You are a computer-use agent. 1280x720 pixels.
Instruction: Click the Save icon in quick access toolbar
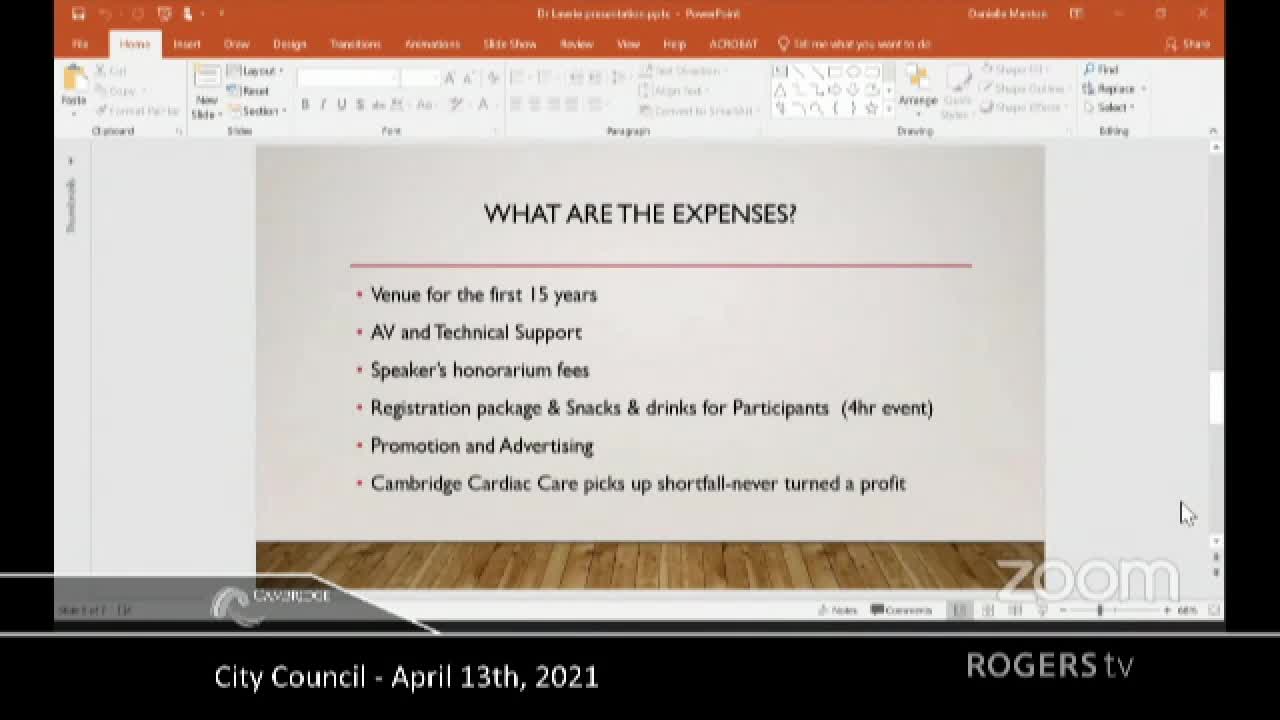(x=78, y=14)
